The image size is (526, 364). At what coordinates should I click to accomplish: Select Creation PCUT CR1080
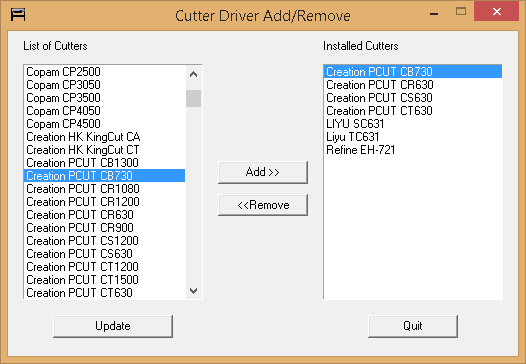[104, 189]
